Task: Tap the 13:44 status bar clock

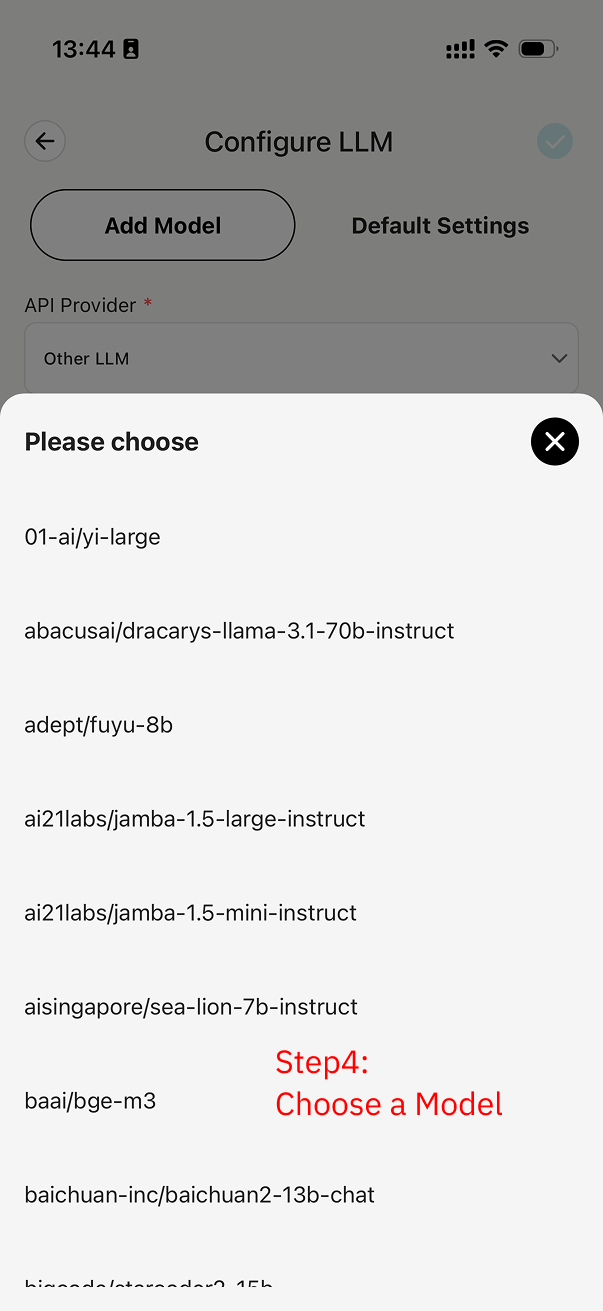Action: (x=84, y=49)
